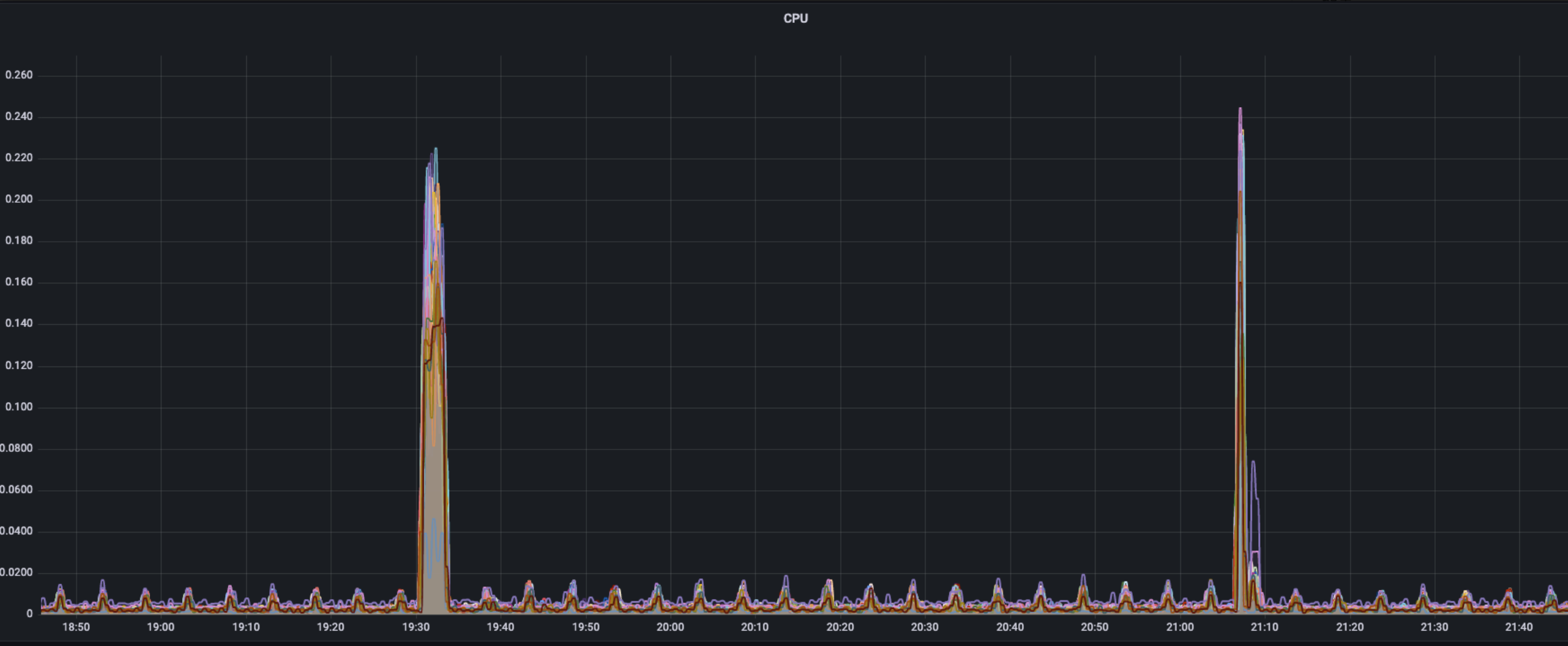Select the 20:50 time axis label
The image size is (1568, 646).
1094,627
